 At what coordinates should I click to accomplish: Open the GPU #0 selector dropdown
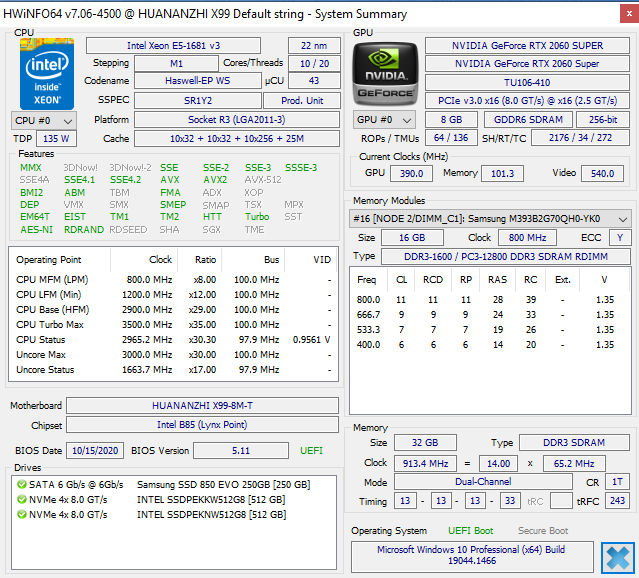pos(384,120)
